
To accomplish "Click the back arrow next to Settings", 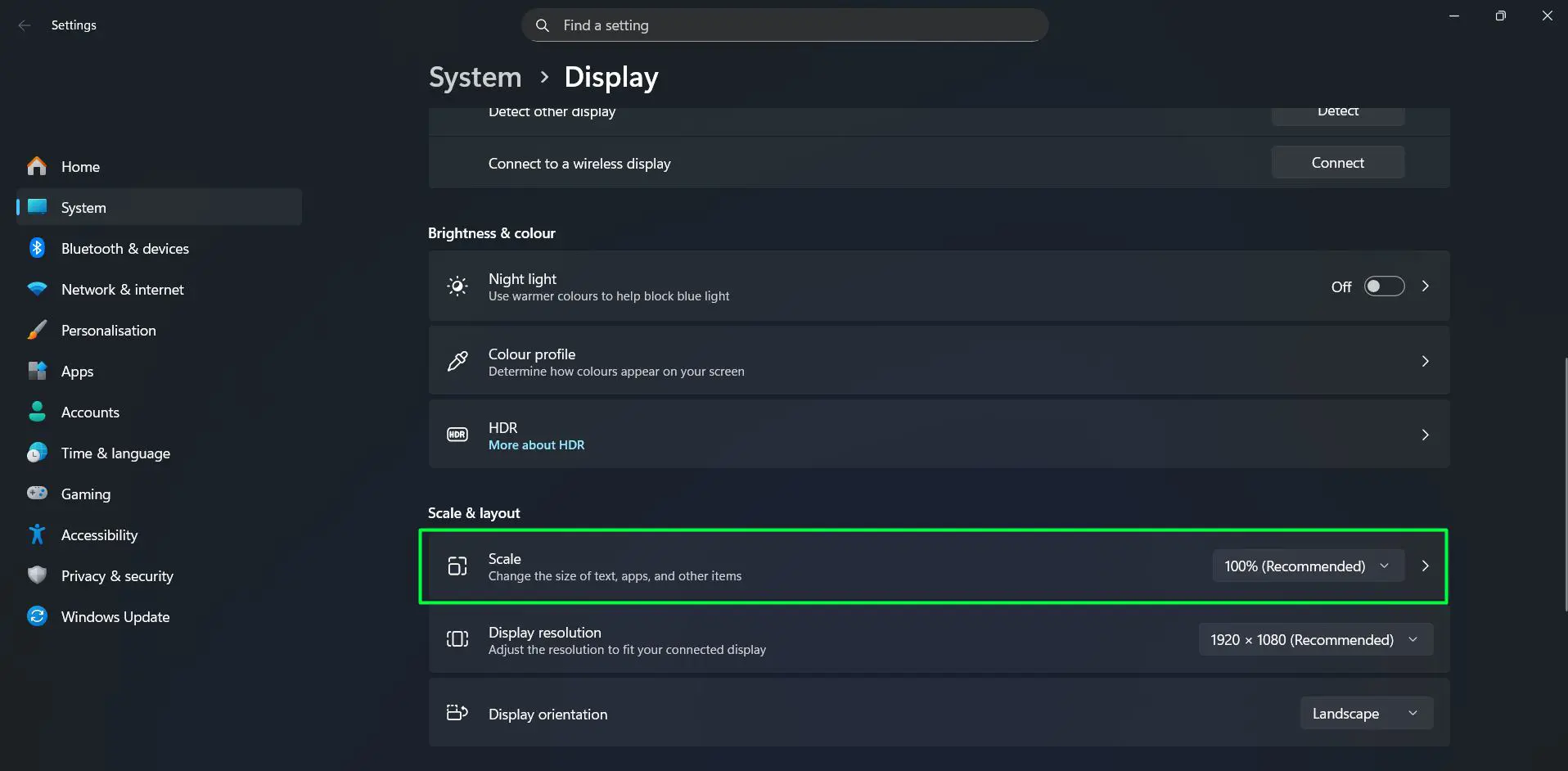I will pos(24,25).
